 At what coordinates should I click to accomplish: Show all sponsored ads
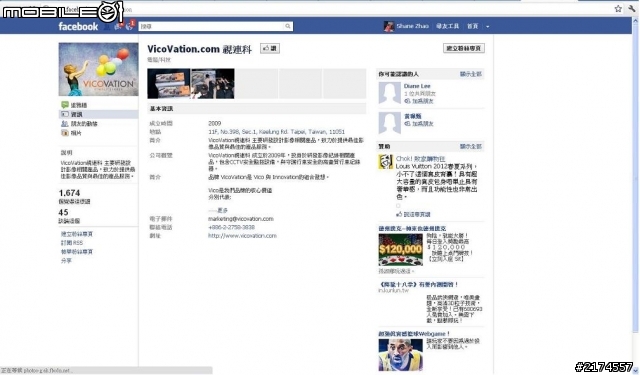(x=471, y=146)
